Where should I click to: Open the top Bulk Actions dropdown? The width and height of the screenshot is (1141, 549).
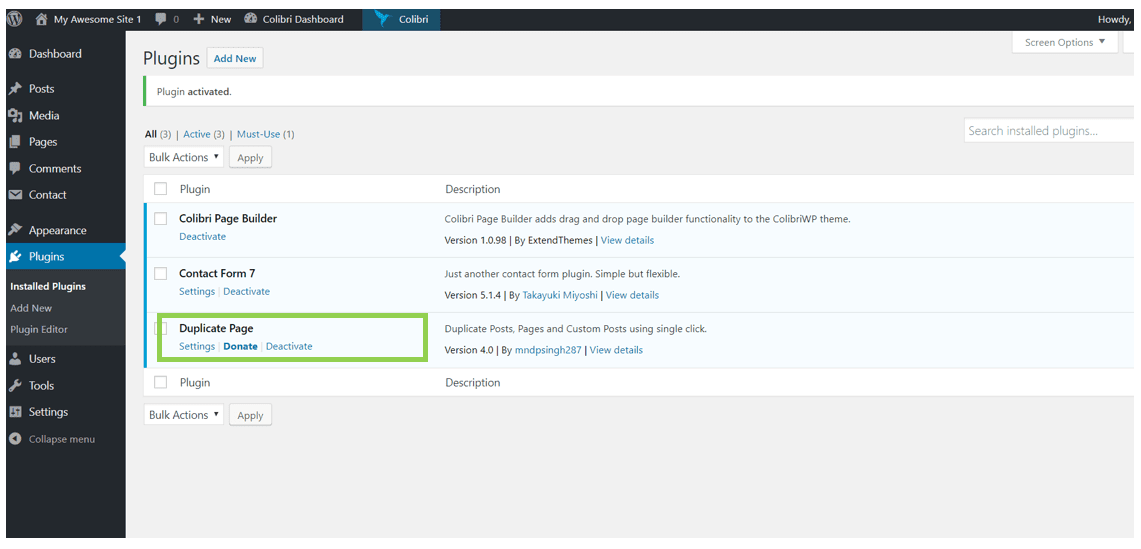pyautogui.click(x=184, y=158)
